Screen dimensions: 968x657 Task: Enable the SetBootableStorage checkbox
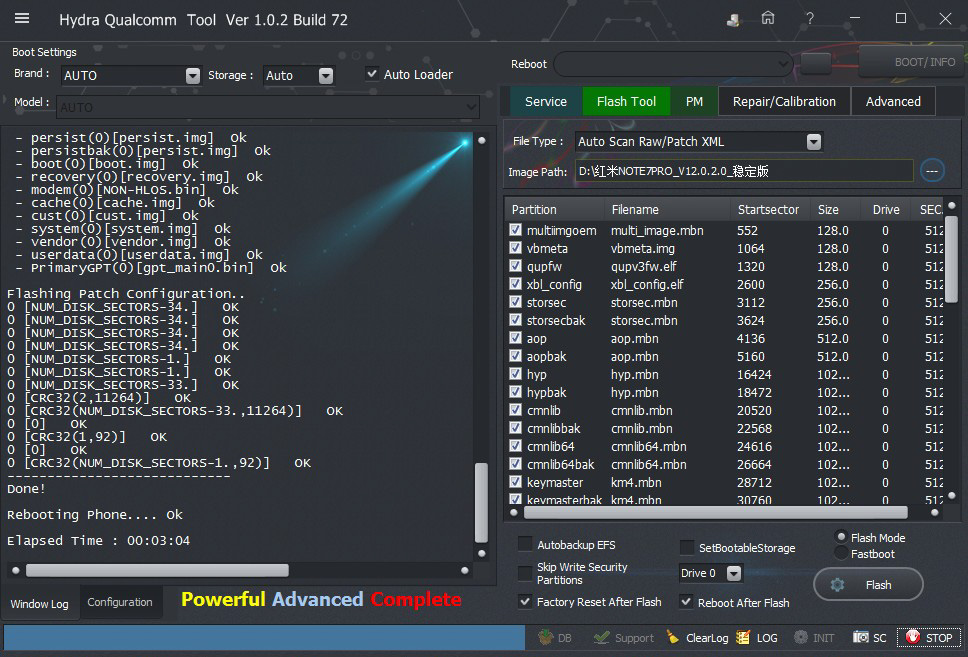[686, 547]
